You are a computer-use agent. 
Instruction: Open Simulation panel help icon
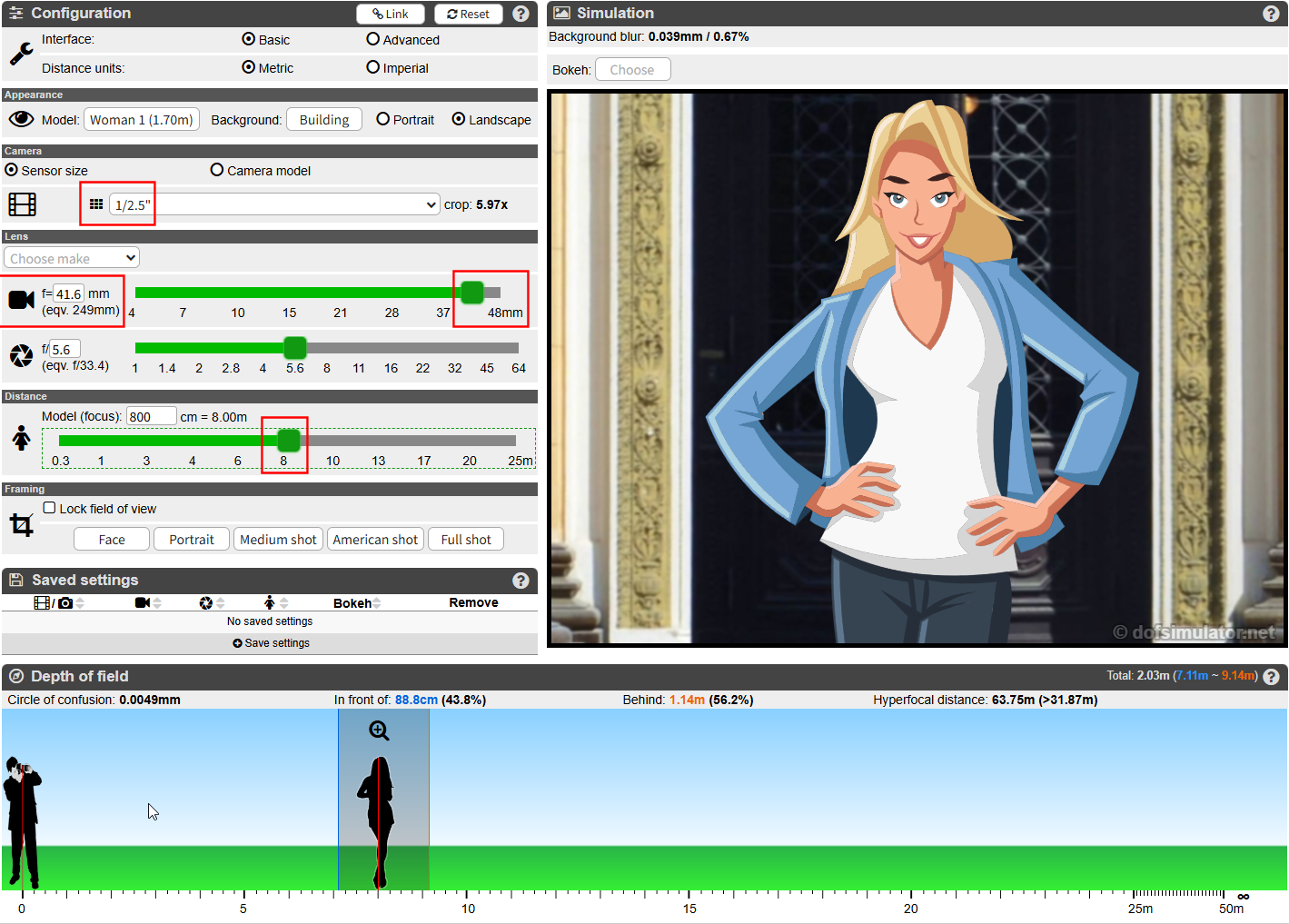point(1271,14)
